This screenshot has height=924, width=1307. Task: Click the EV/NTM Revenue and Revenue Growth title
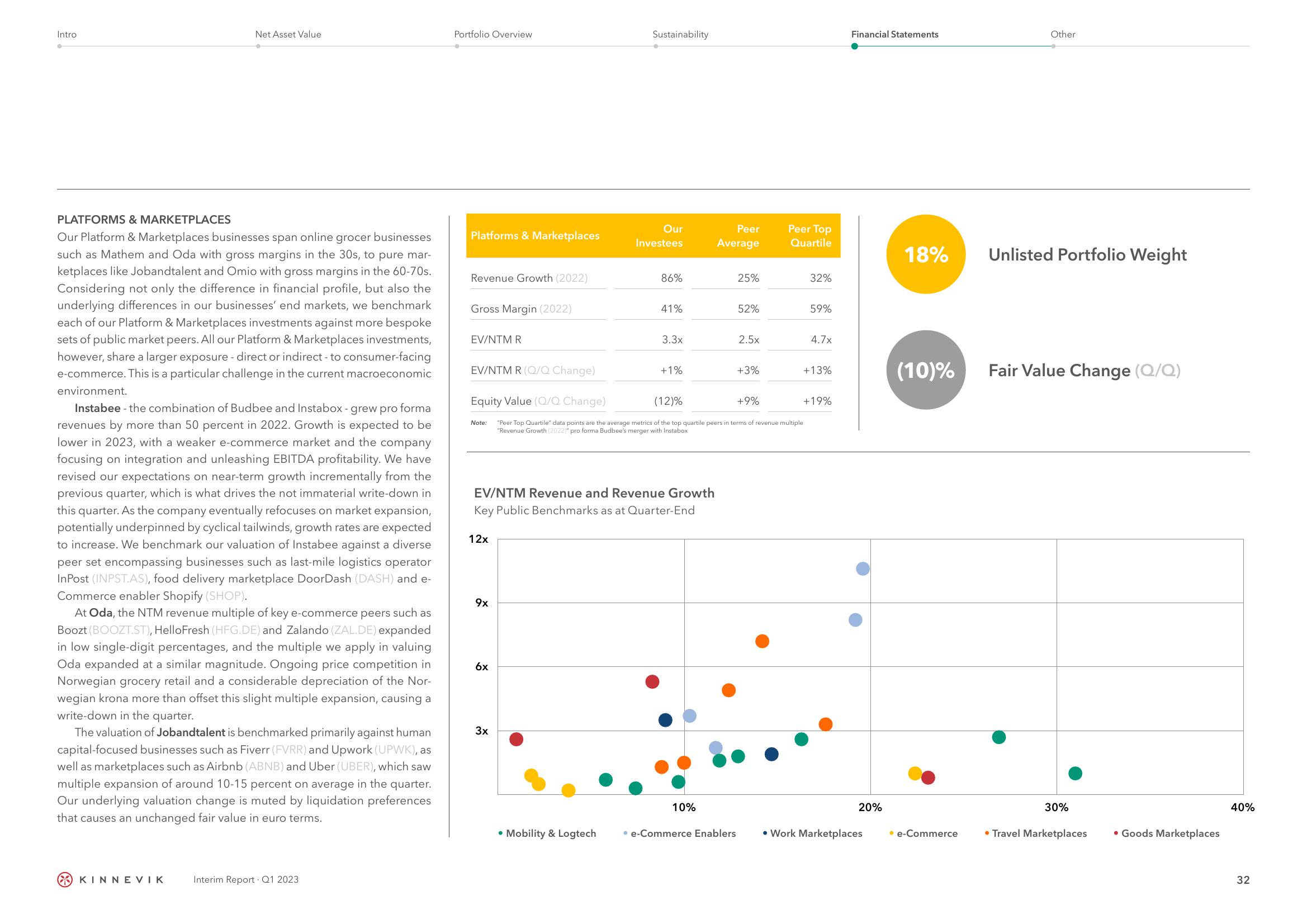[594, 493]
